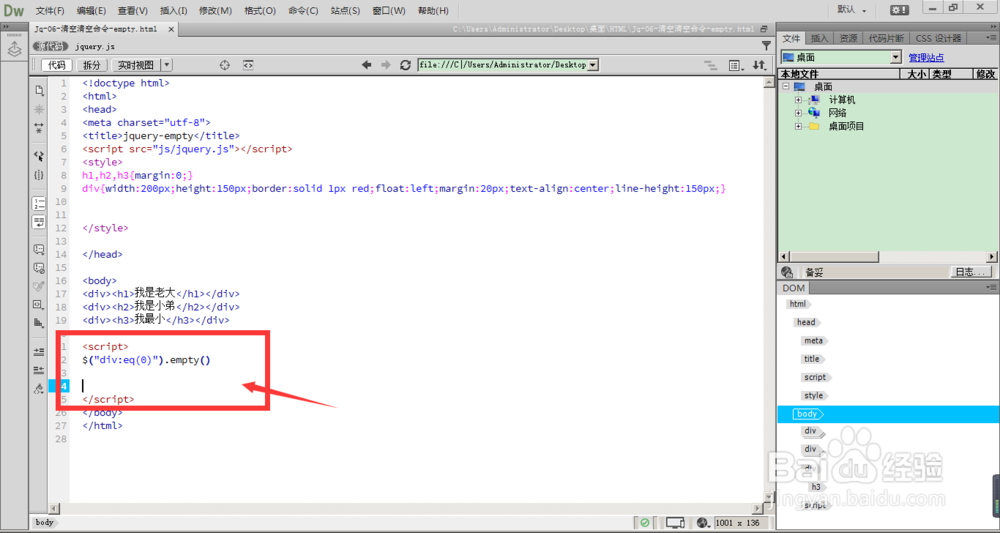Open the 实时视图 options dropdown arrow

click(x=166, y=65)
